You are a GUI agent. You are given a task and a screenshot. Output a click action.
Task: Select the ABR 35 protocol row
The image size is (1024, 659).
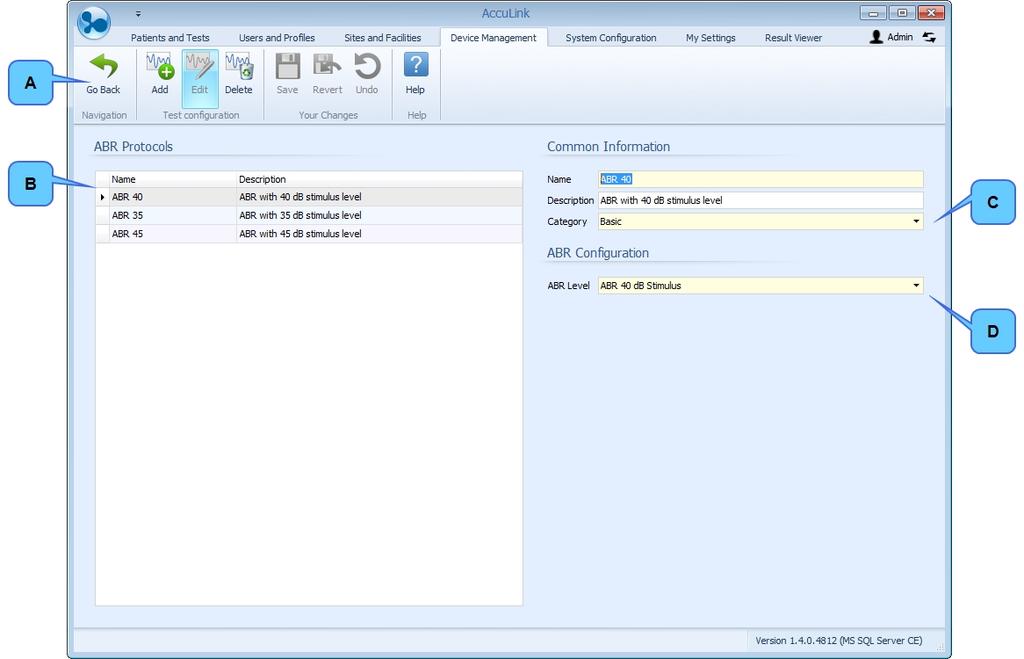click(309, 215)
